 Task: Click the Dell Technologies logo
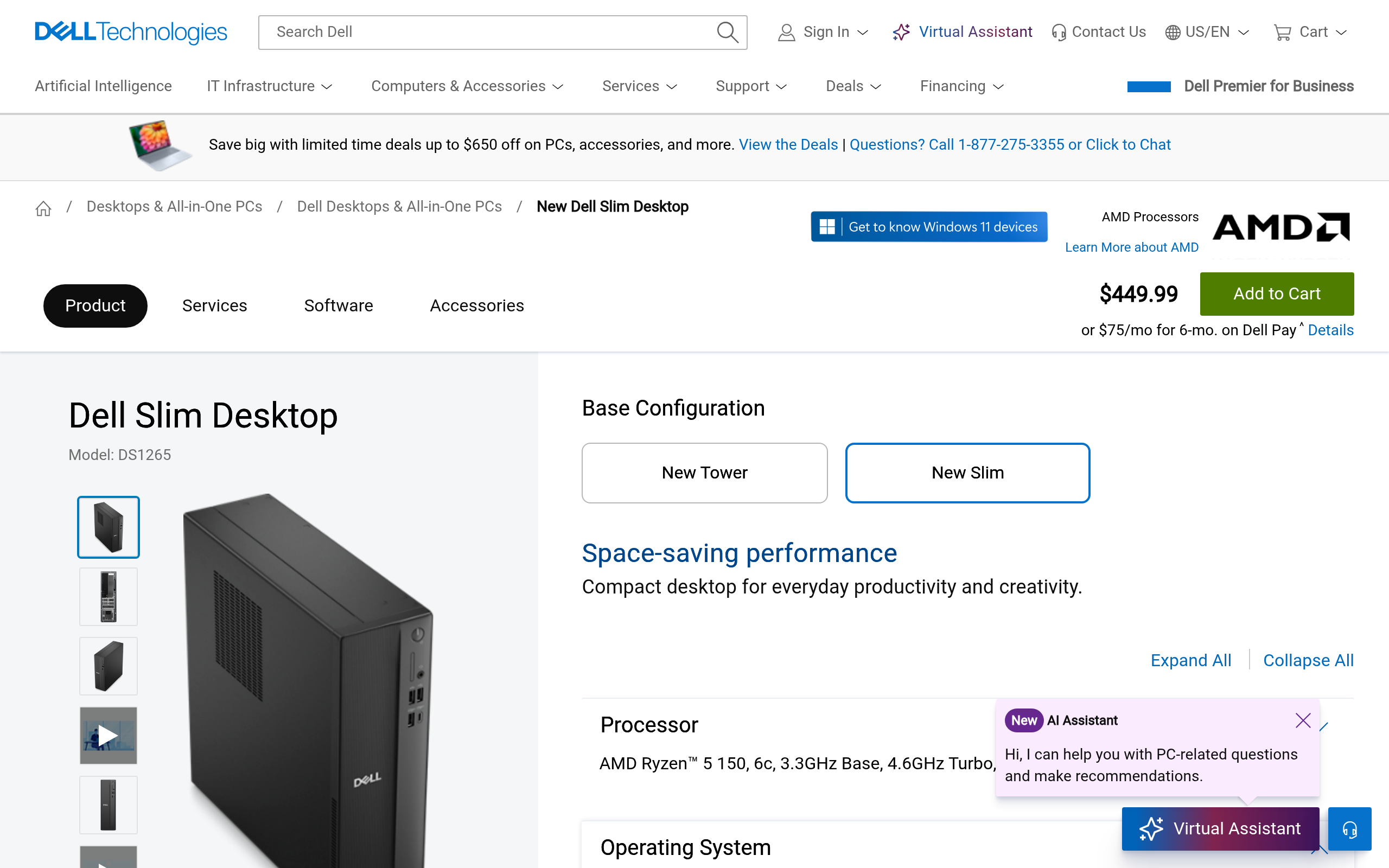(x=131, y=32)
